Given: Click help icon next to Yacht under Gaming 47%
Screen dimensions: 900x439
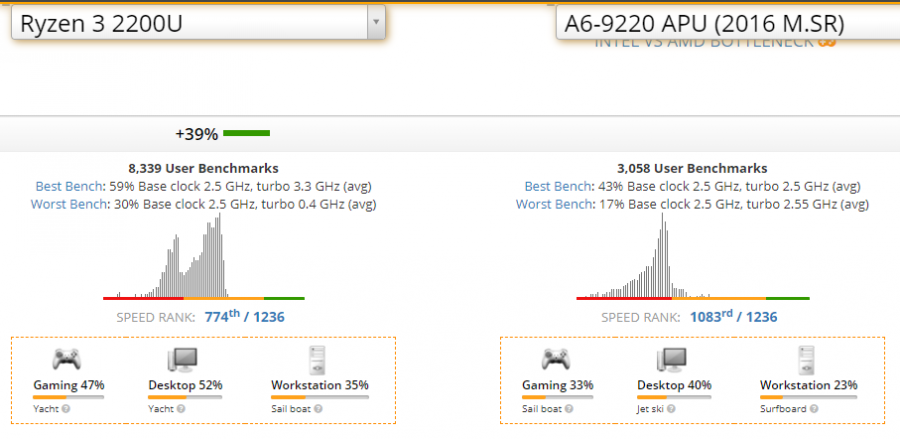Looking at the screenshot, I should [66, 409].
